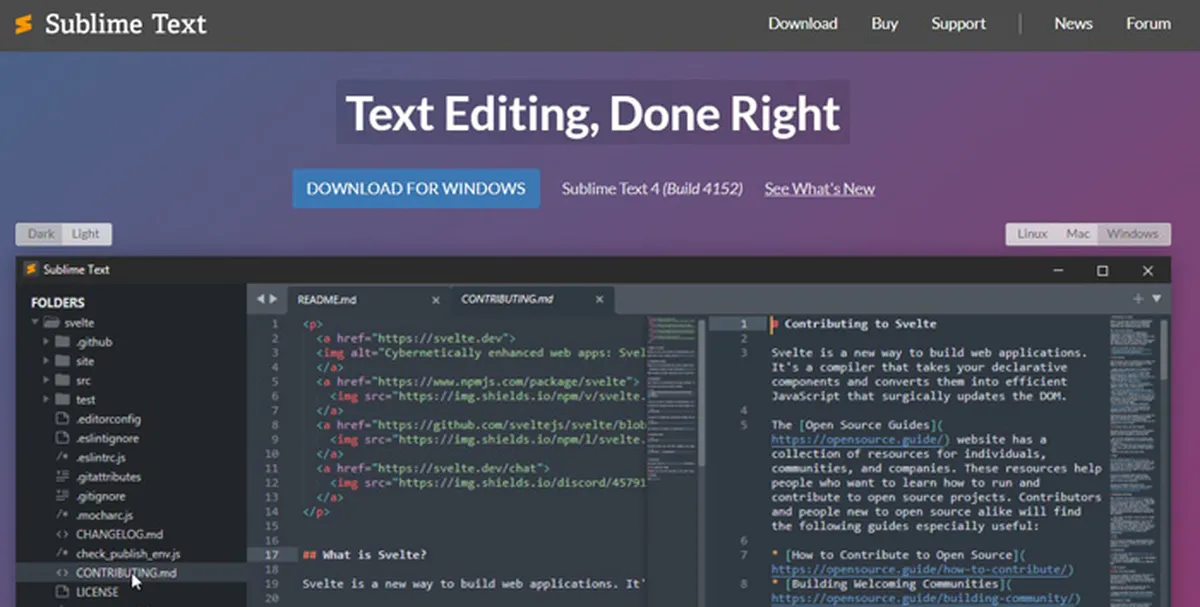Show the Mac screenshot
The width and height of the screenshot is (1200, 607).
pyautogui.click(x=1077, y=234)
